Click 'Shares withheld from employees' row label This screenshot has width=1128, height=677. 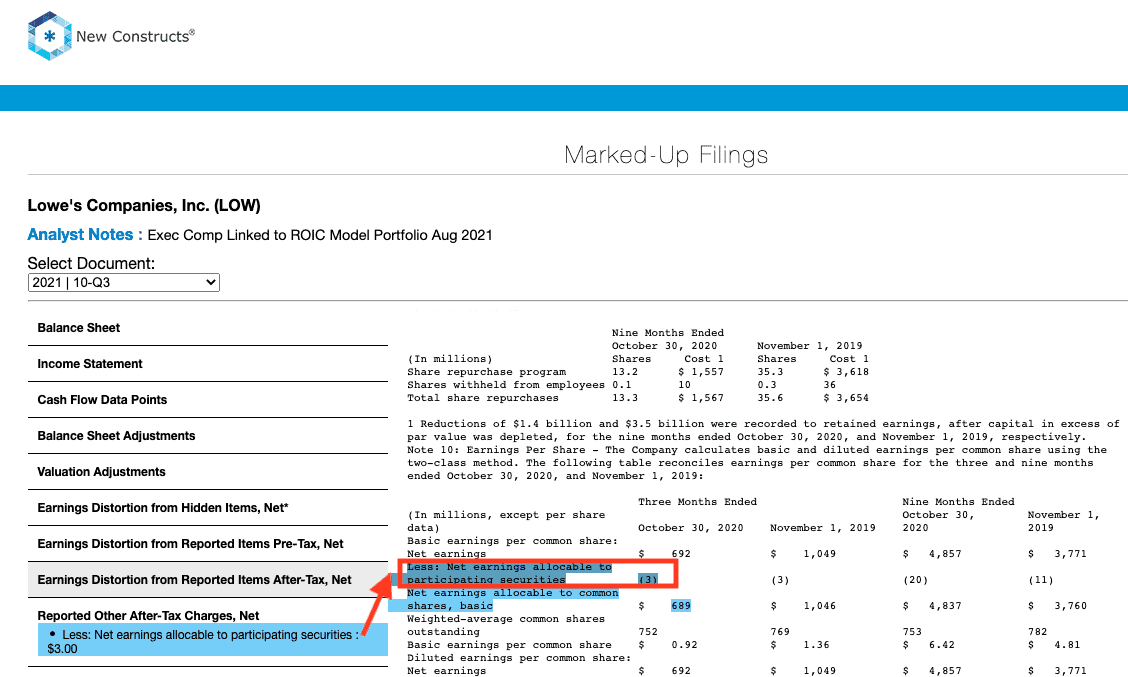click(x=506, y=385)
